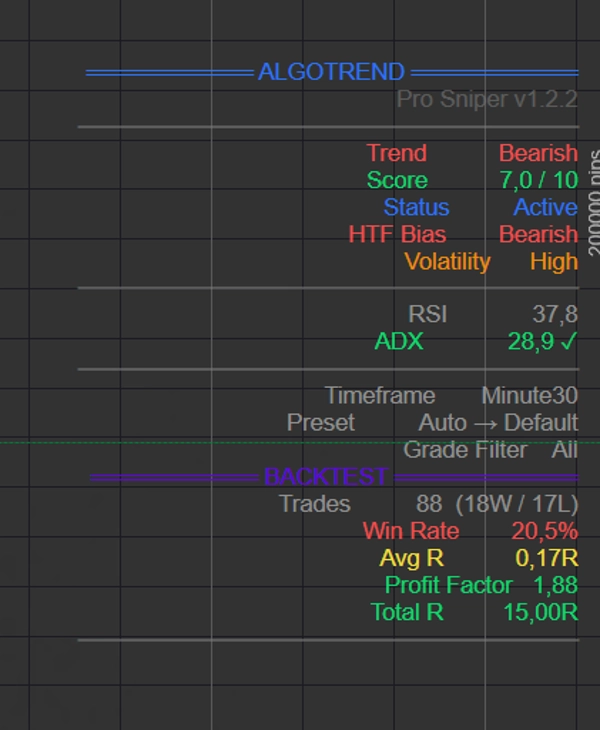This screenshot has height=730, width=600.
Task: Click the 20,5% win rate value
Action: click(545, 531)
